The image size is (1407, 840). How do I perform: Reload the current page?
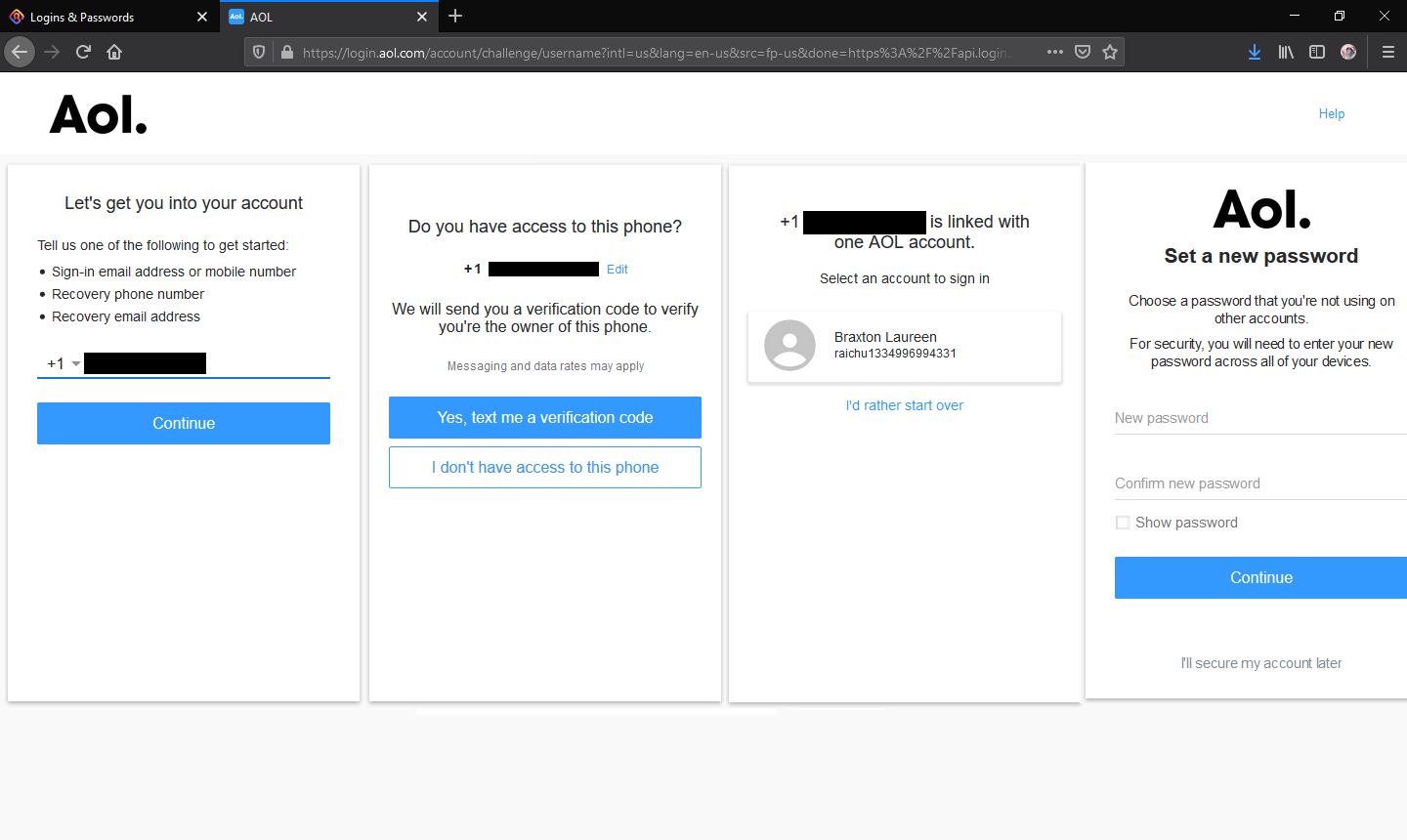click(83, 52)
